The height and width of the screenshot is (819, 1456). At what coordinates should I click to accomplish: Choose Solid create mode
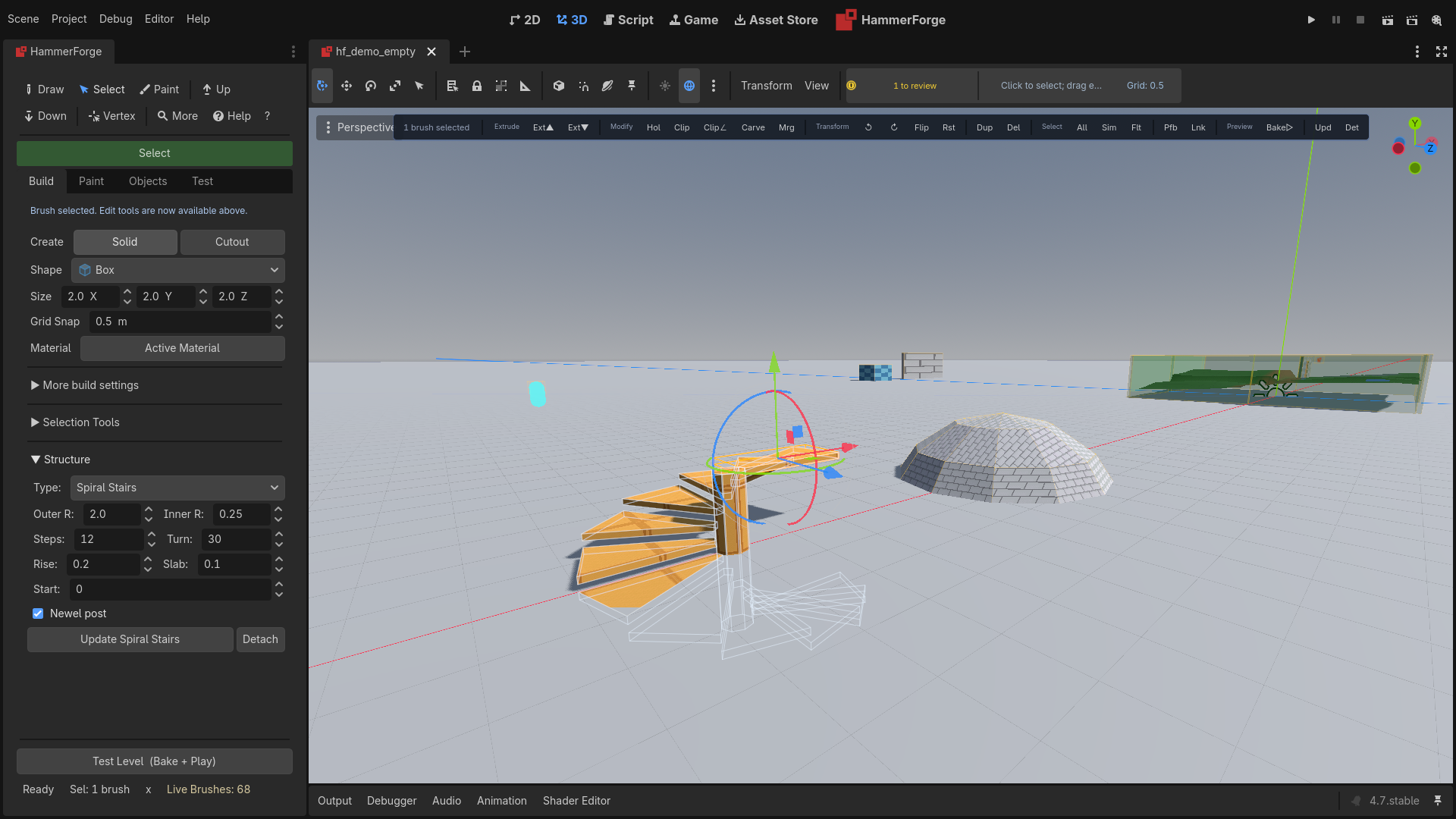click(x=125, y=242)
